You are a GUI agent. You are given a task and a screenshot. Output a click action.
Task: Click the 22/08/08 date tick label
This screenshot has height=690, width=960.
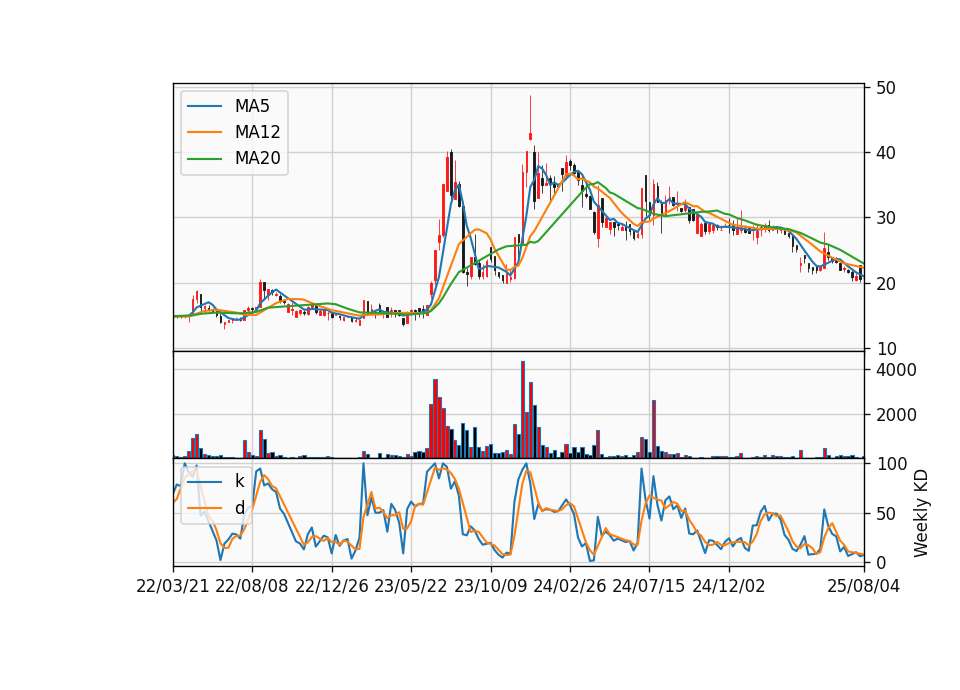point(252,586)
